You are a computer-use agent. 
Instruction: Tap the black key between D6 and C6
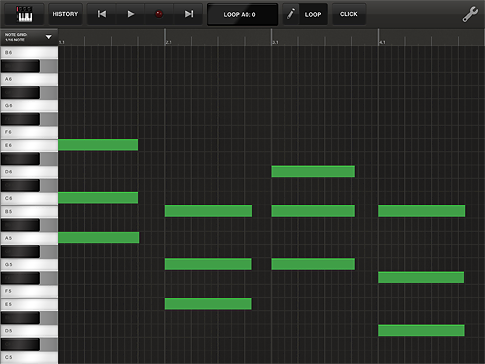click(20, 185)
